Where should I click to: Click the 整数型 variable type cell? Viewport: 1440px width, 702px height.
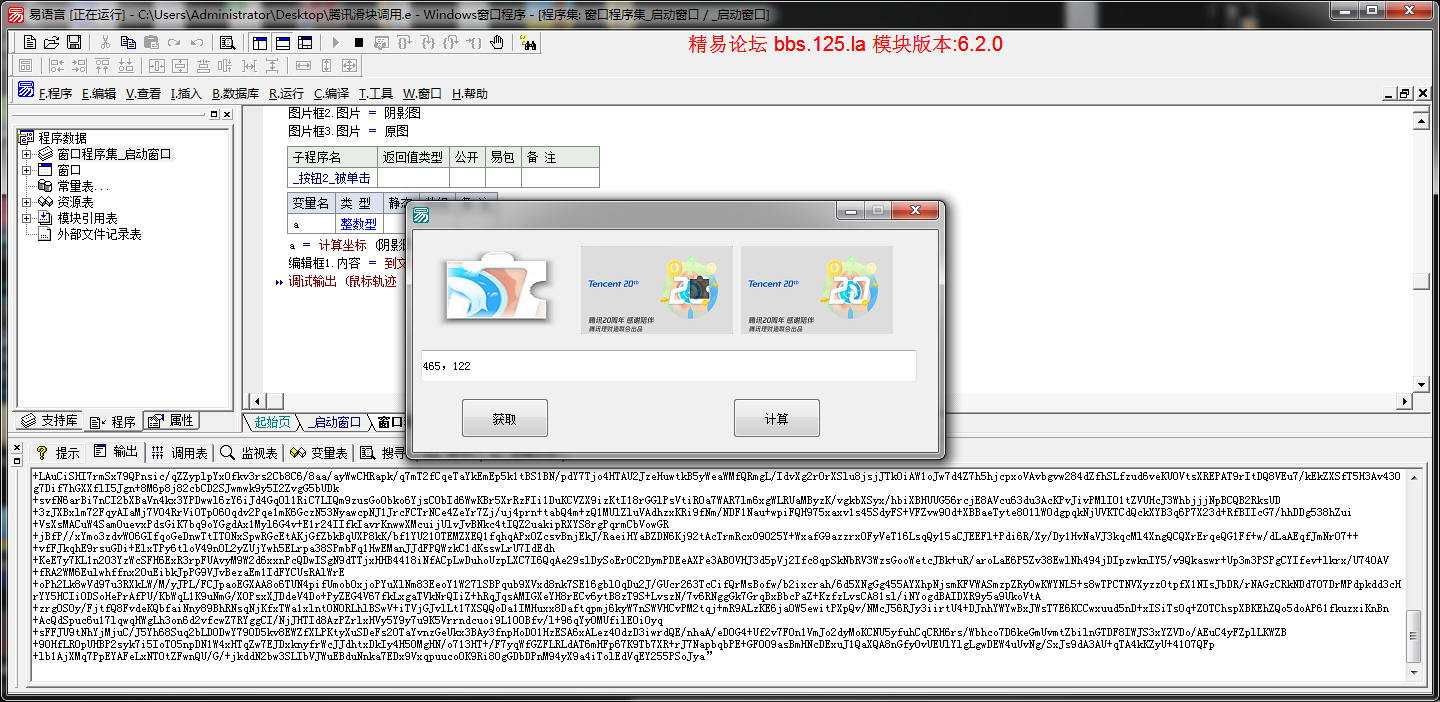[x=359, y=225]
